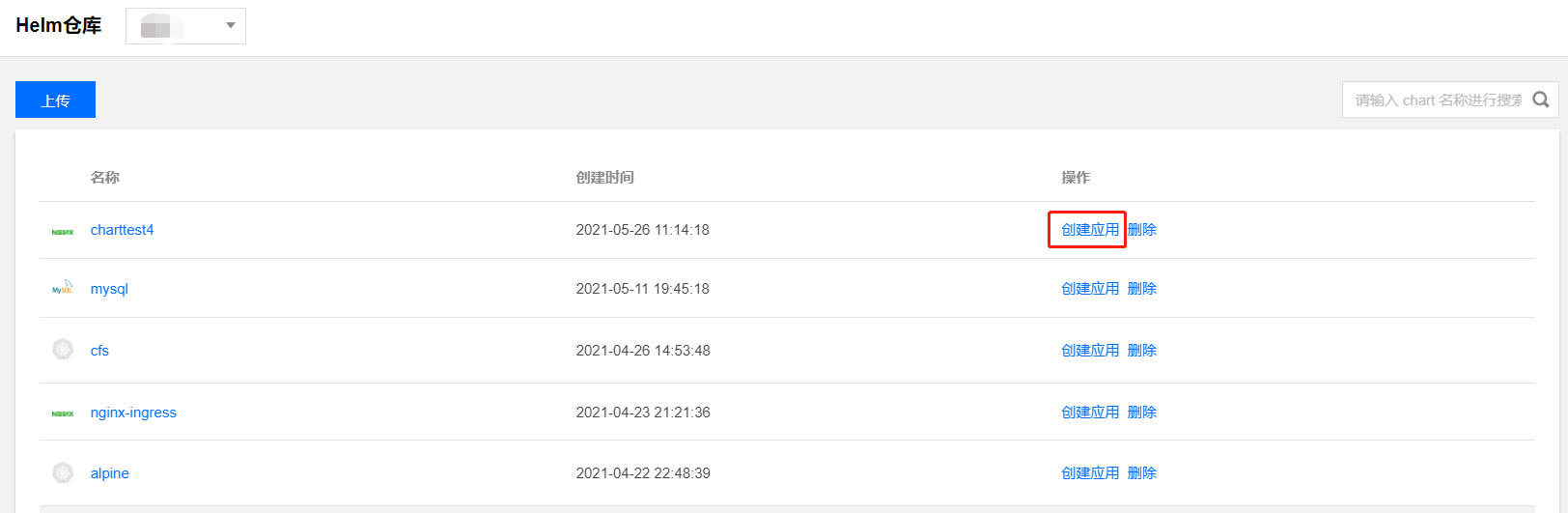Click the search magnifier icon

[x=1541, y=100]
